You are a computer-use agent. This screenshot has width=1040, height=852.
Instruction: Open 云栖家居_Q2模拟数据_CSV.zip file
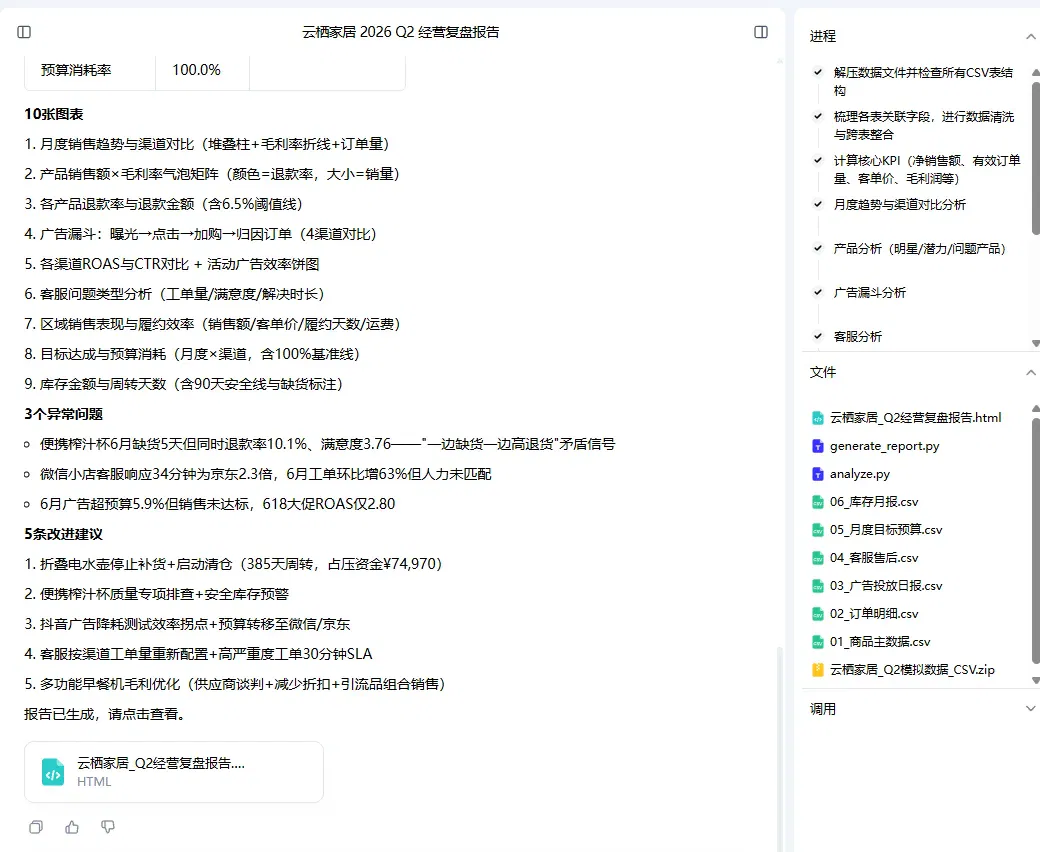tap(912, 670)
